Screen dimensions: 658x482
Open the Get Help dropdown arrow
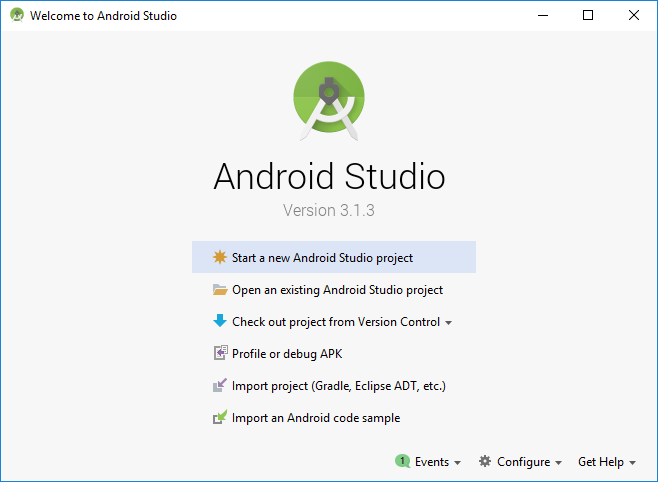(632, 463)
